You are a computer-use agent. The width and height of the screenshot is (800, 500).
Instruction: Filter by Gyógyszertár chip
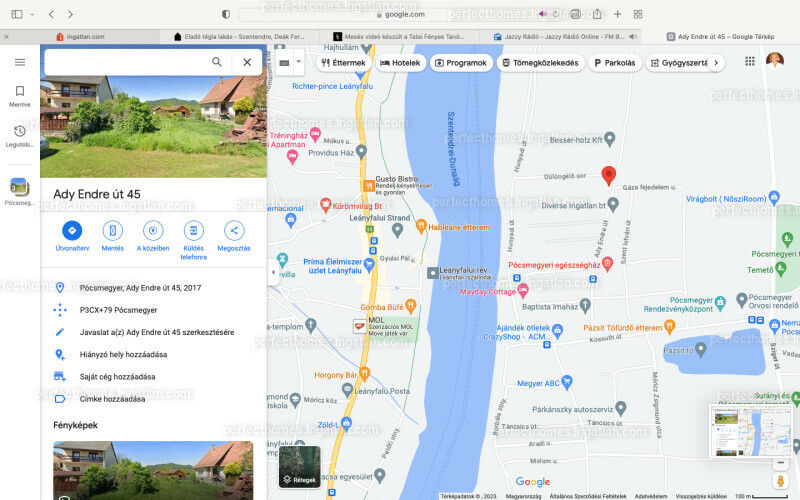(678, 63)
